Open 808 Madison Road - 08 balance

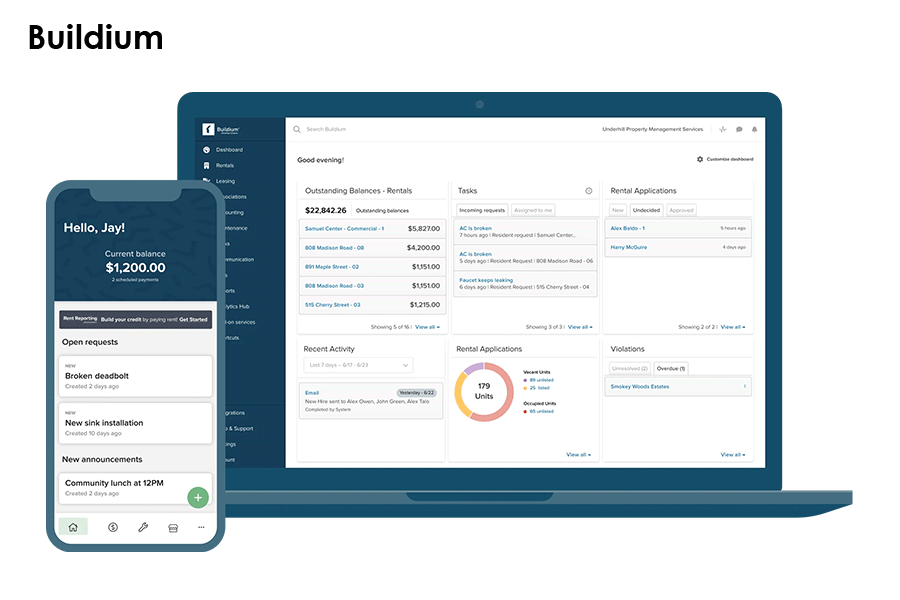[x=373, y=248]
